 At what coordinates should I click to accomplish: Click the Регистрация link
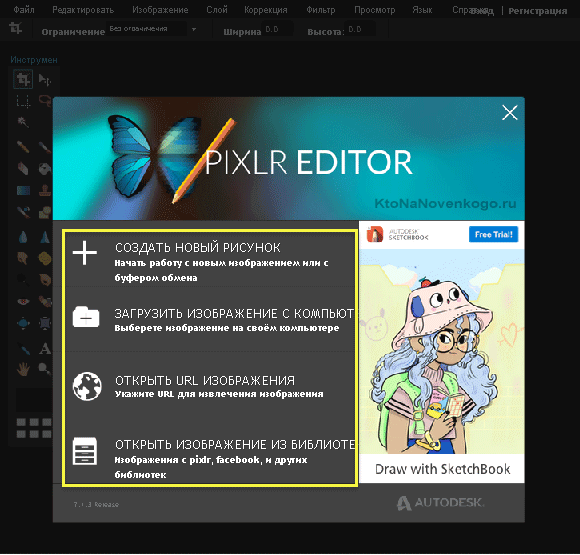coord(537,11)
